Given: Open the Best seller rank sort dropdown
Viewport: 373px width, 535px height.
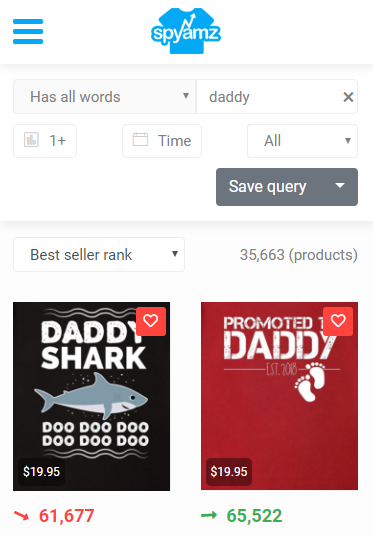Looking at the screenshot, I should tap(99, 255).
